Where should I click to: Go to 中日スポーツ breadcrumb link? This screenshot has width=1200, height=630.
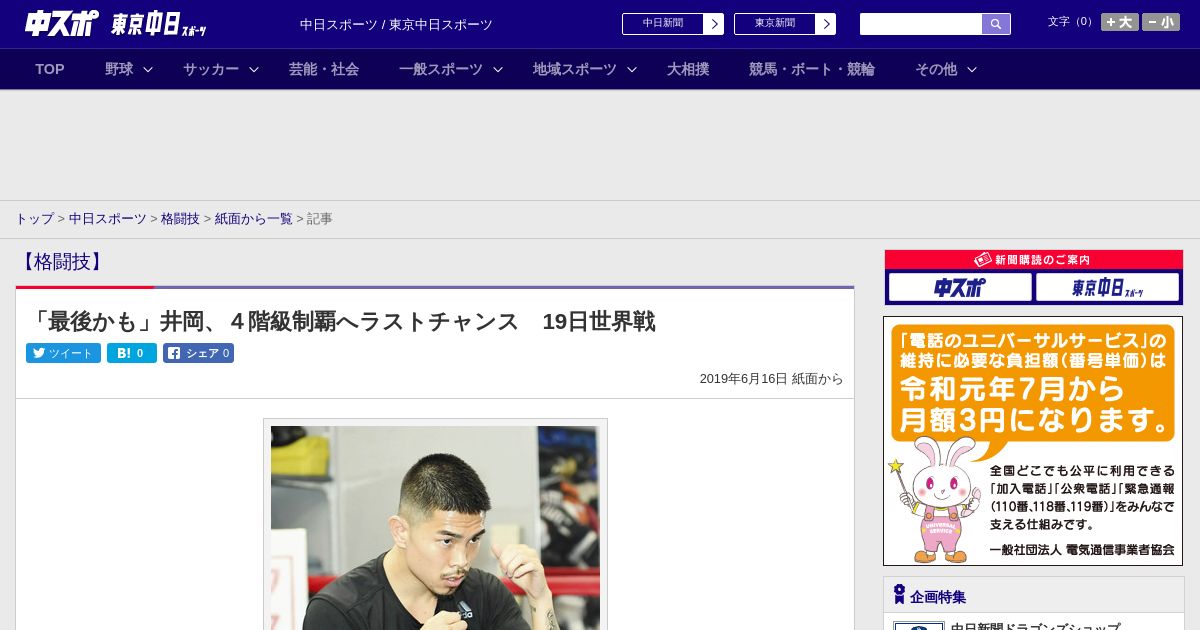(x=108, y=219)
